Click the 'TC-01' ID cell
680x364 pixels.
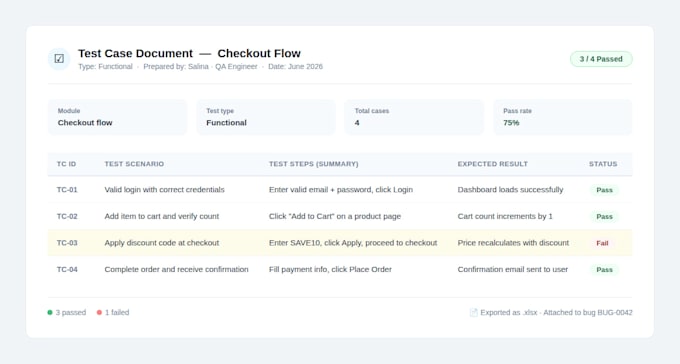click(67, 190)
